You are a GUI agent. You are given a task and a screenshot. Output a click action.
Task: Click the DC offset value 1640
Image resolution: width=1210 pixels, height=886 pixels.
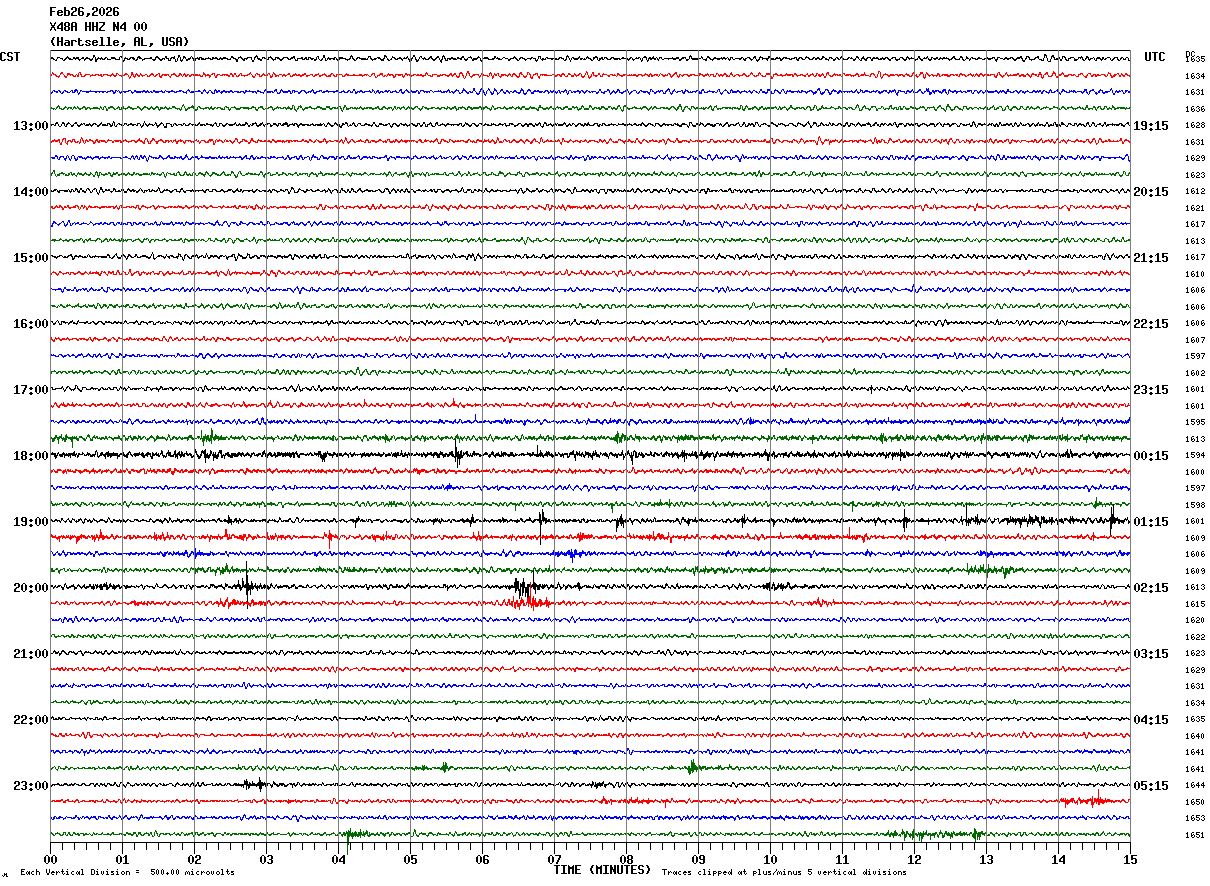pos(1194,736)
